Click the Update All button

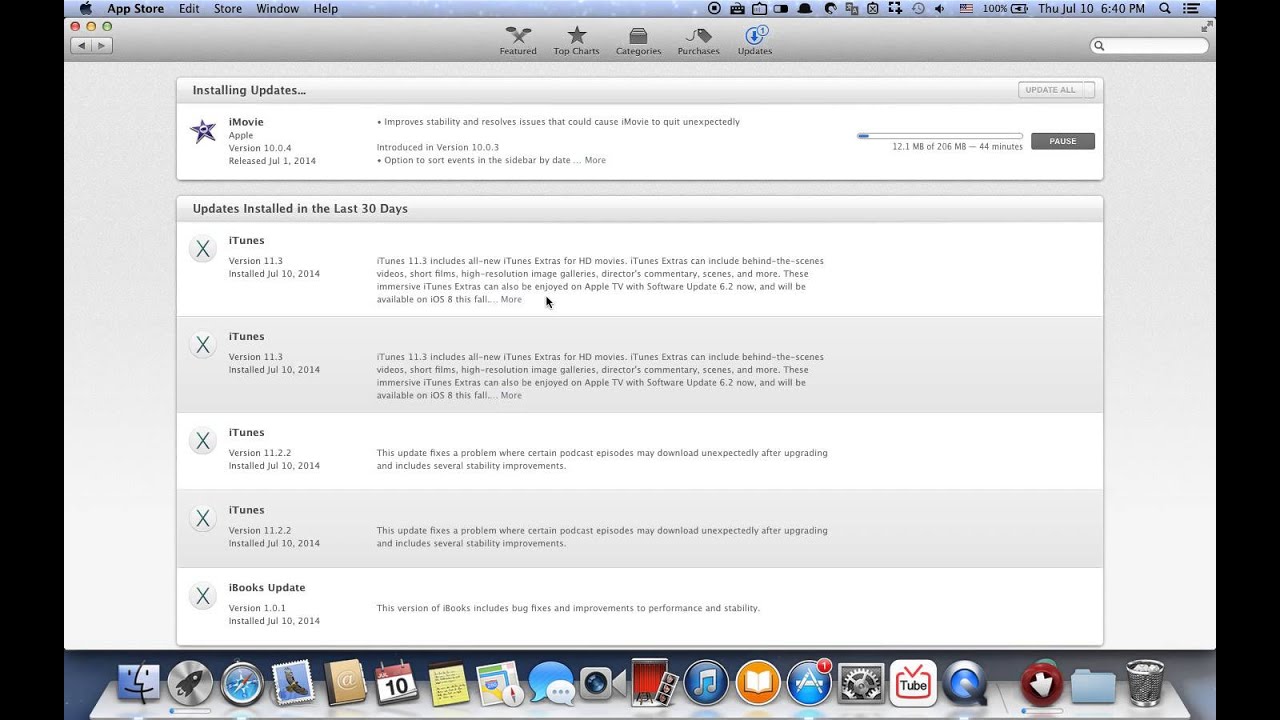[x=1056, y=90]
